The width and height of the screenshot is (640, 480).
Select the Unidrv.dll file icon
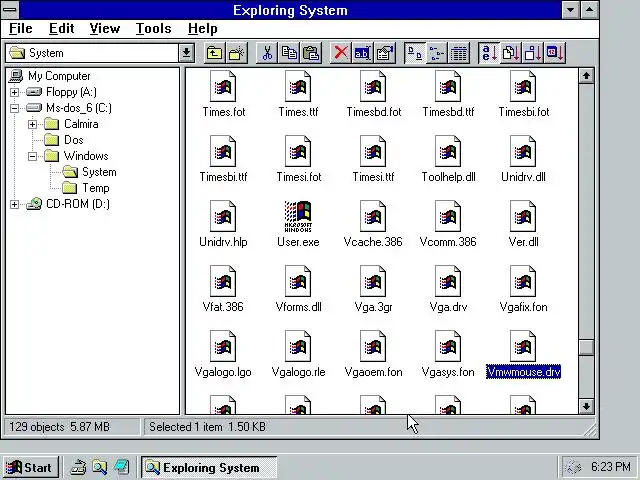[x=523, y=151]
